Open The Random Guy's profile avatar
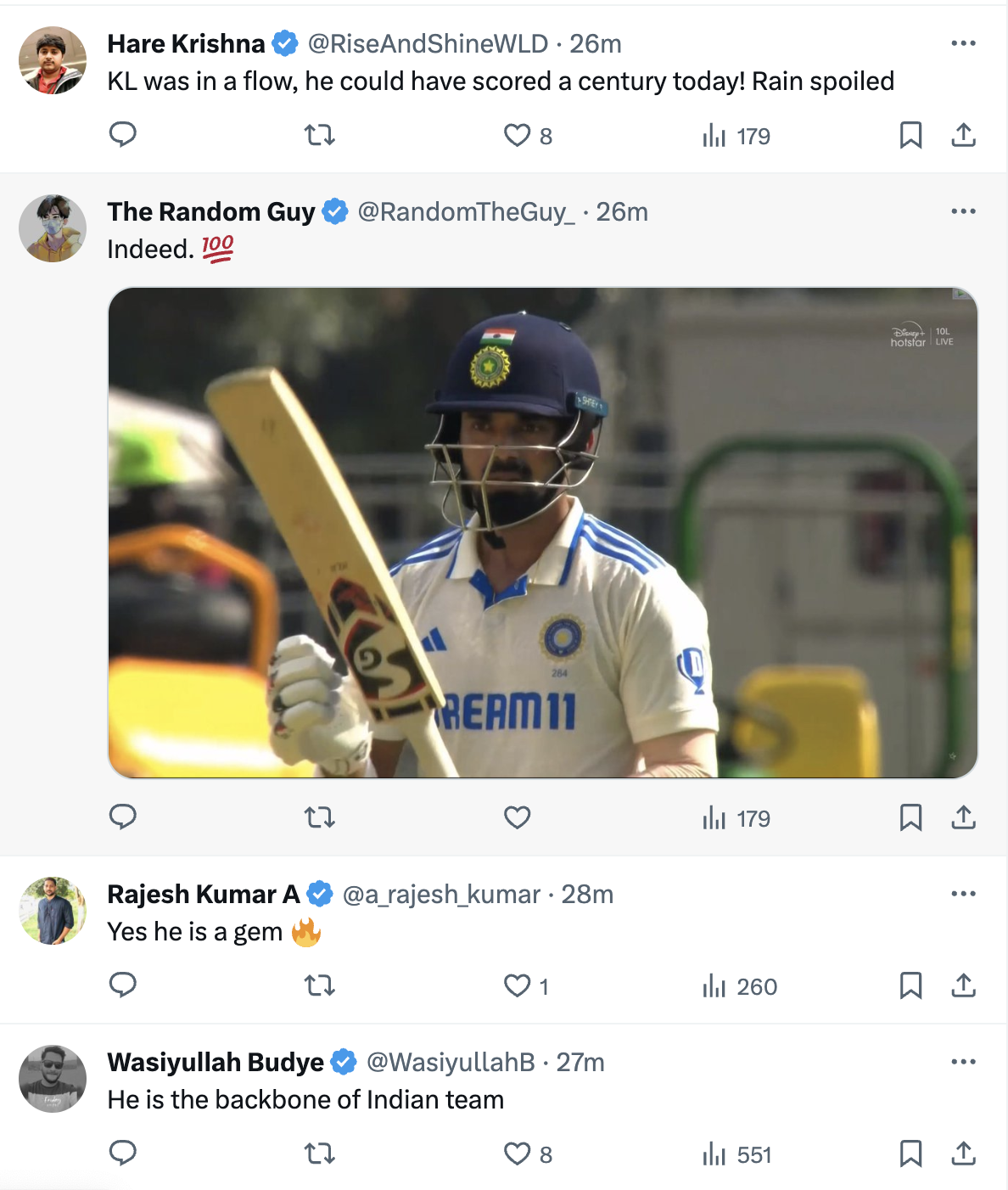This screenshot has height=1190, width=1008. (x=53, y=228)
